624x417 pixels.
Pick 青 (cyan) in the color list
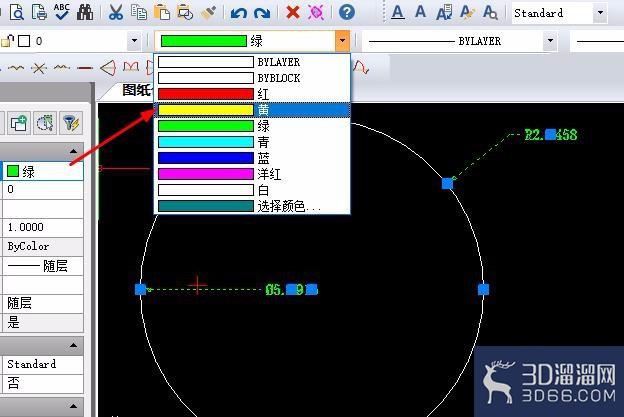[x=252, y=142]
